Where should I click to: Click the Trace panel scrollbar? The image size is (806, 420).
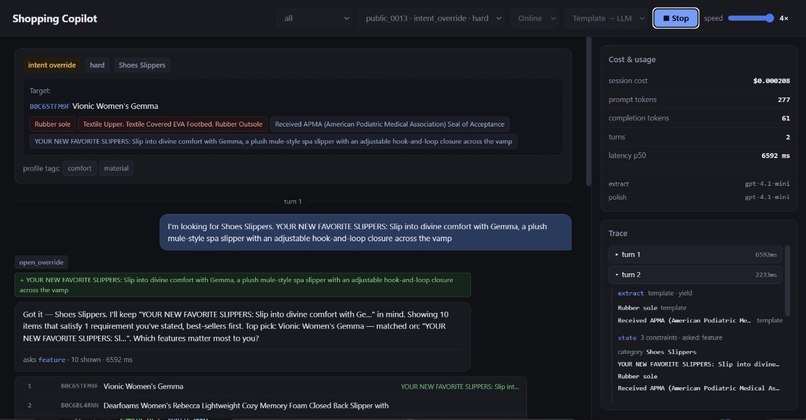coord(787,281)
